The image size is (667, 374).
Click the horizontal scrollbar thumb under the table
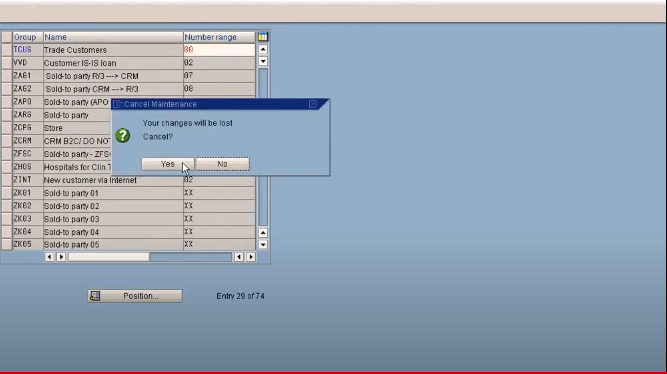(x=109, y=257)
